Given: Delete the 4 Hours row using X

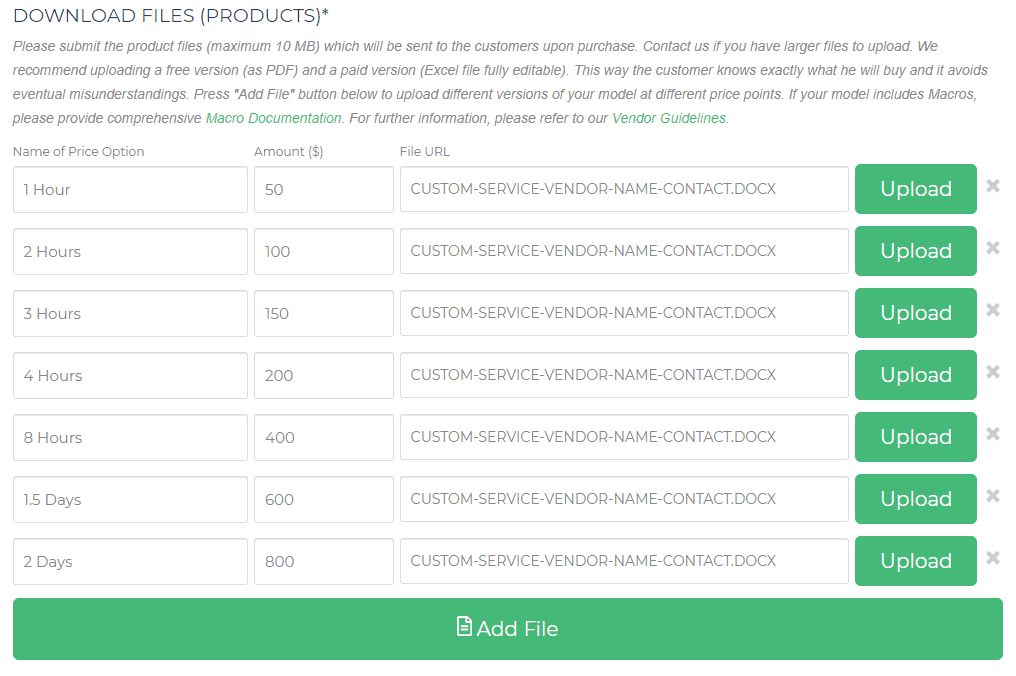Looking at the screenshot, I should (x=993, y=372).
